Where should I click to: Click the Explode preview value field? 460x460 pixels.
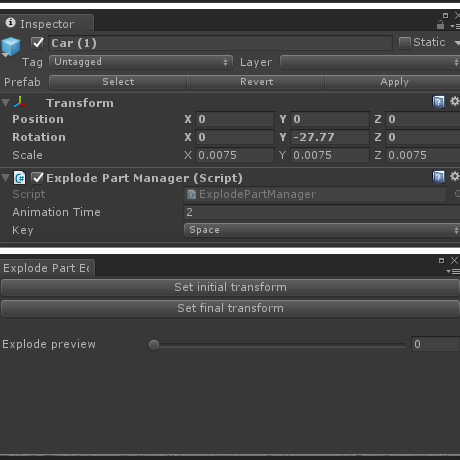[436, 344]
